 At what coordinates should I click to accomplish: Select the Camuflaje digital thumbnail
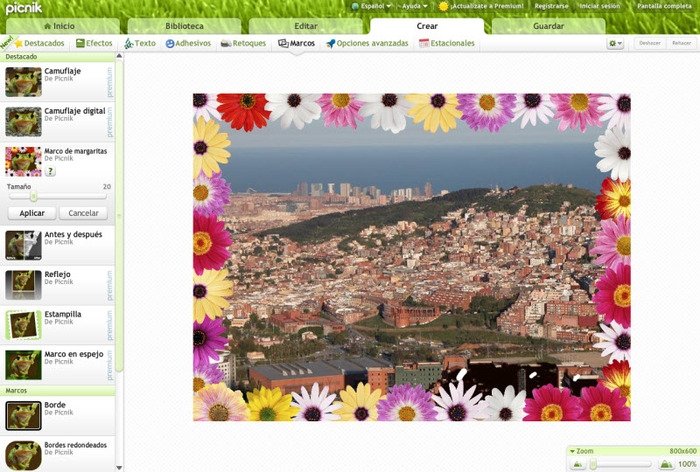pyautogui.click(x=23, y=122)
